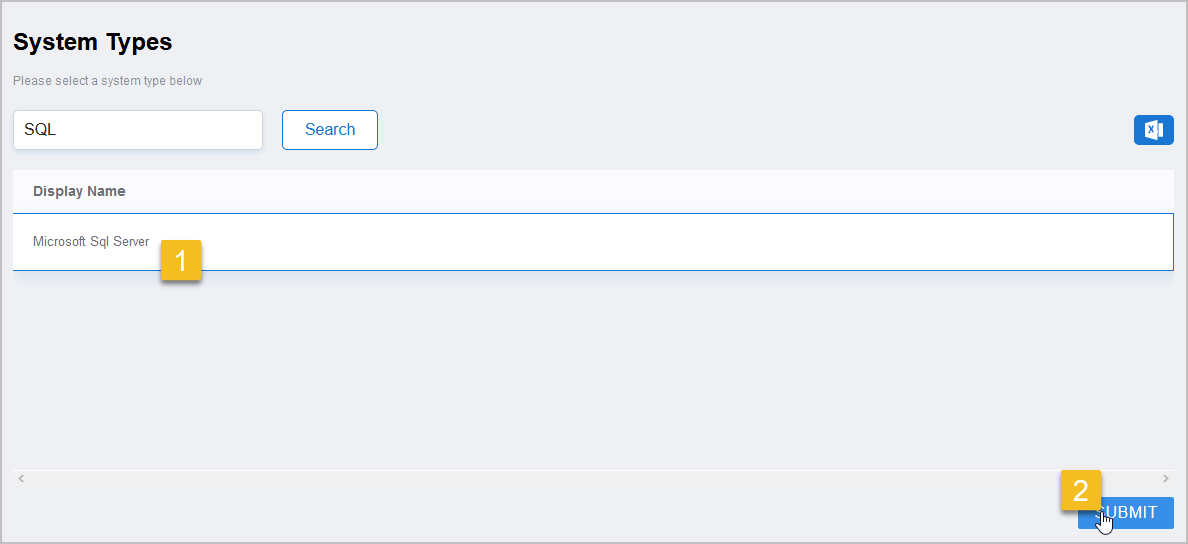This screenshot has width=1188, height=544.
Task: Click the yellow step 1 callout badge
Action: point(181,261)
